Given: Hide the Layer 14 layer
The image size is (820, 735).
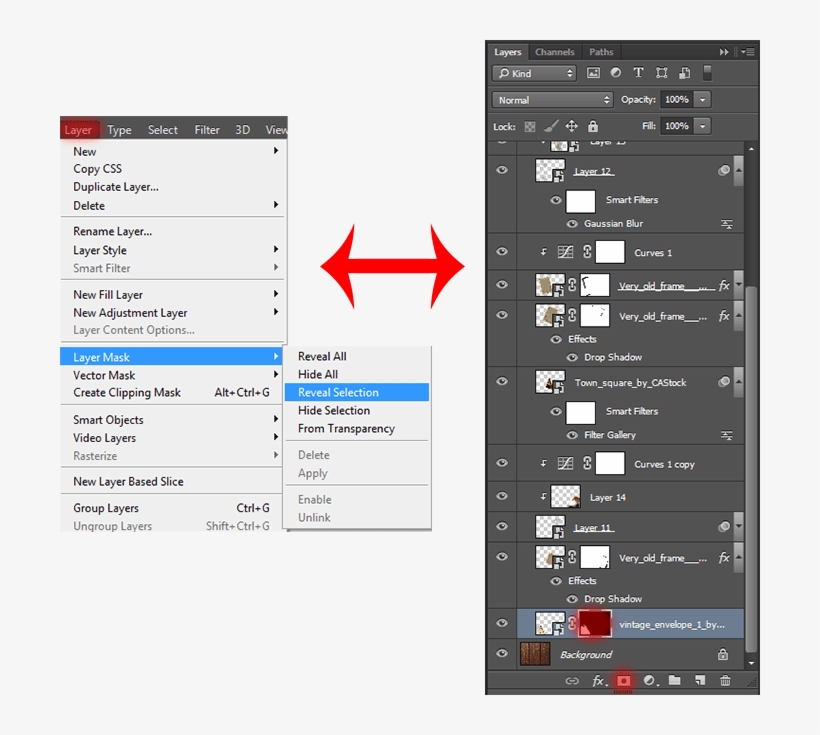Looking at the screenshot, I should point(502,496).
